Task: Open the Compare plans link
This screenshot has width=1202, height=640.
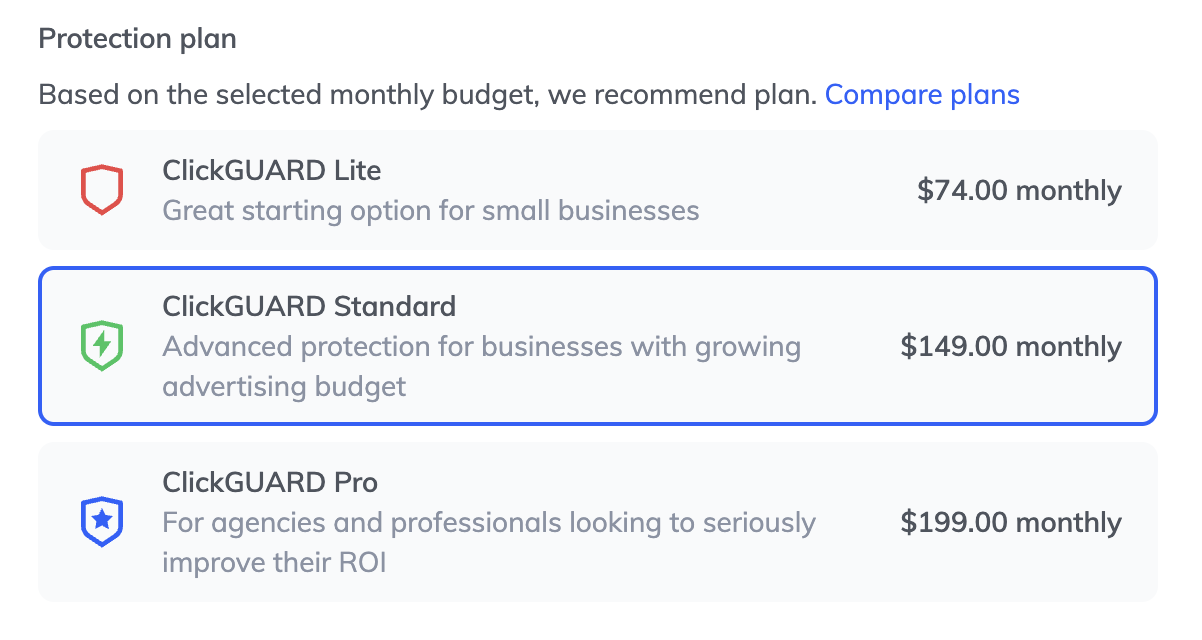Action: [922, 95]
